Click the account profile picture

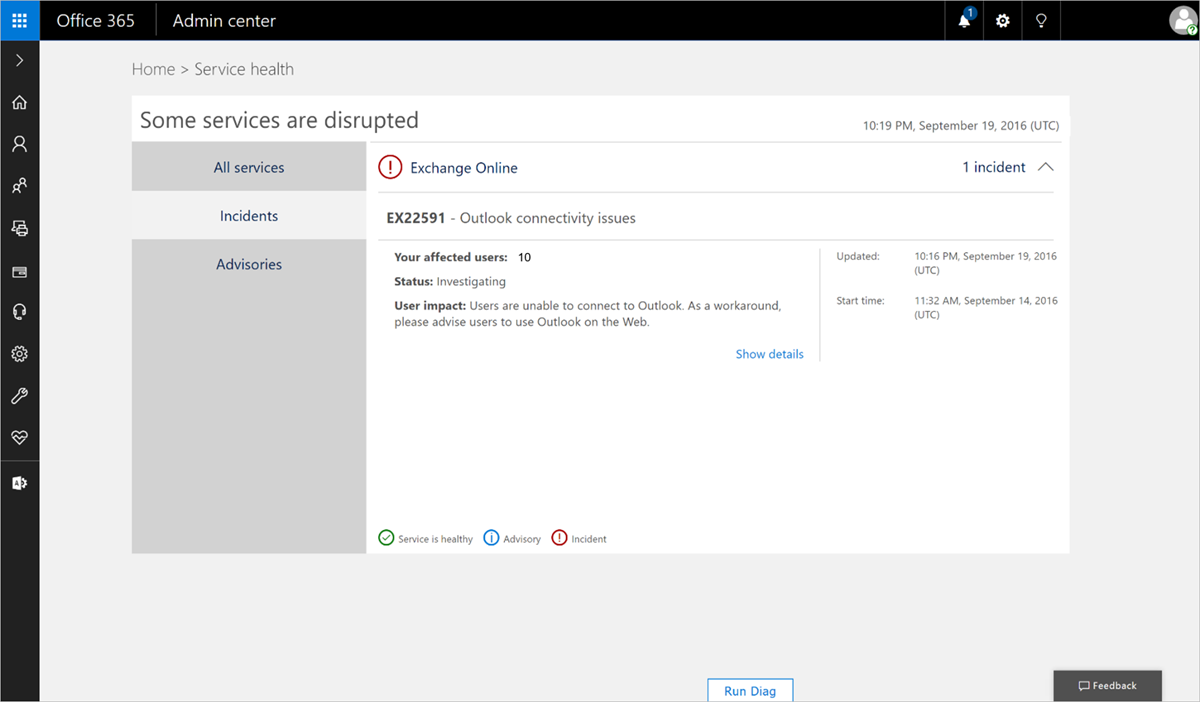pos(1183,20)
